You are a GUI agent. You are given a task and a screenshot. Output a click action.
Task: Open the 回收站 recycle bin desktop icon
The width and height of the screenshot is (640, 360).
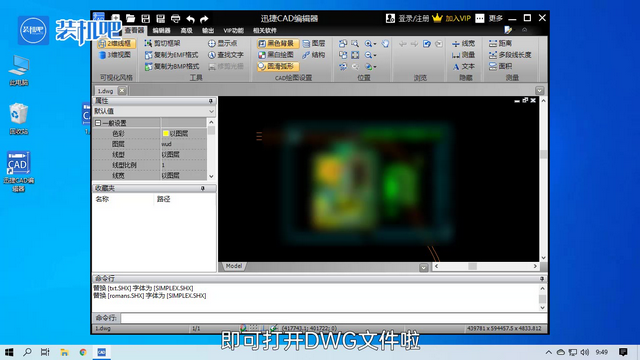[x=18, y=118]
